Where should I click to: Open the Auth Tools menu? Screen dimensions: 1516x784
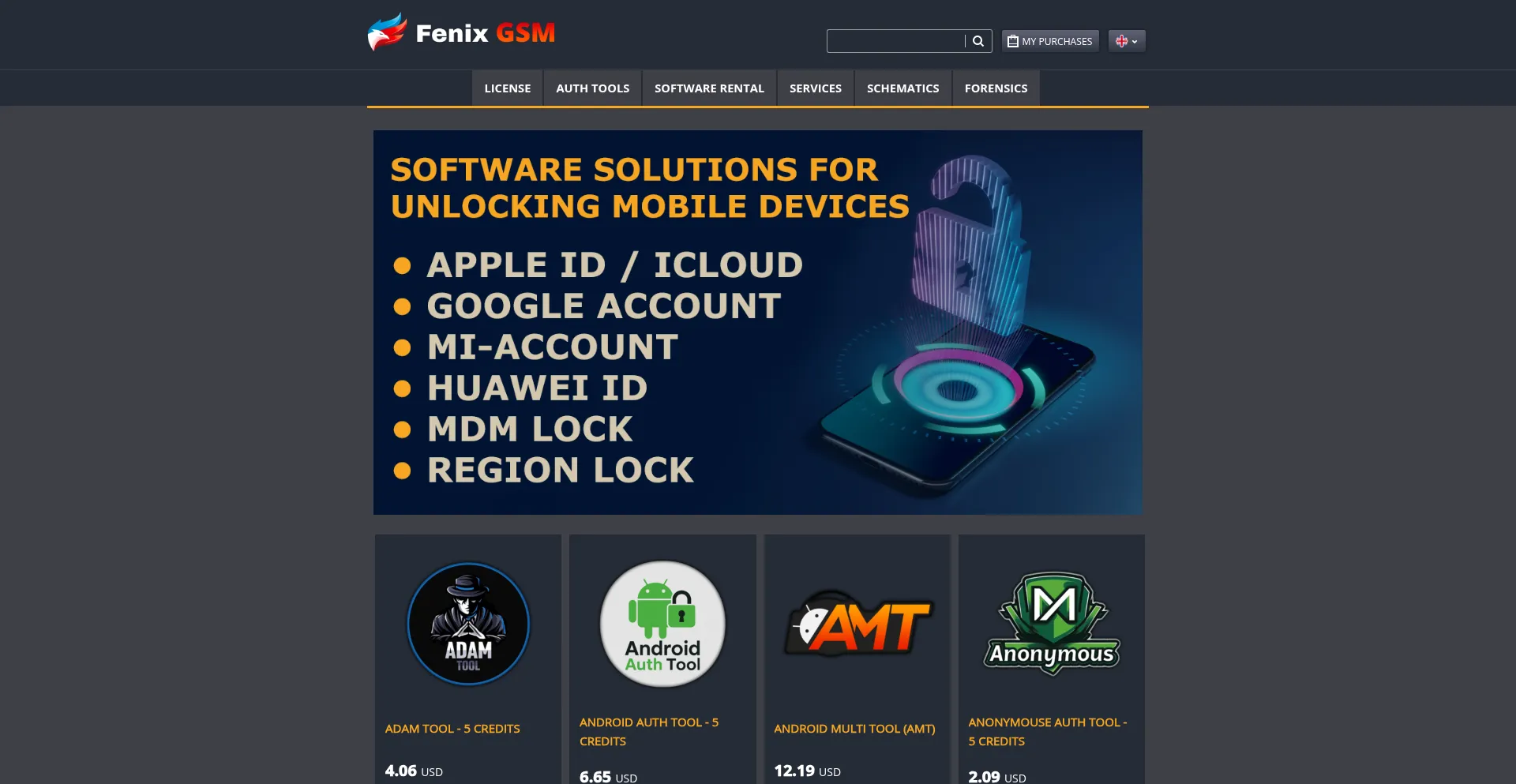(x=593, y=88)
